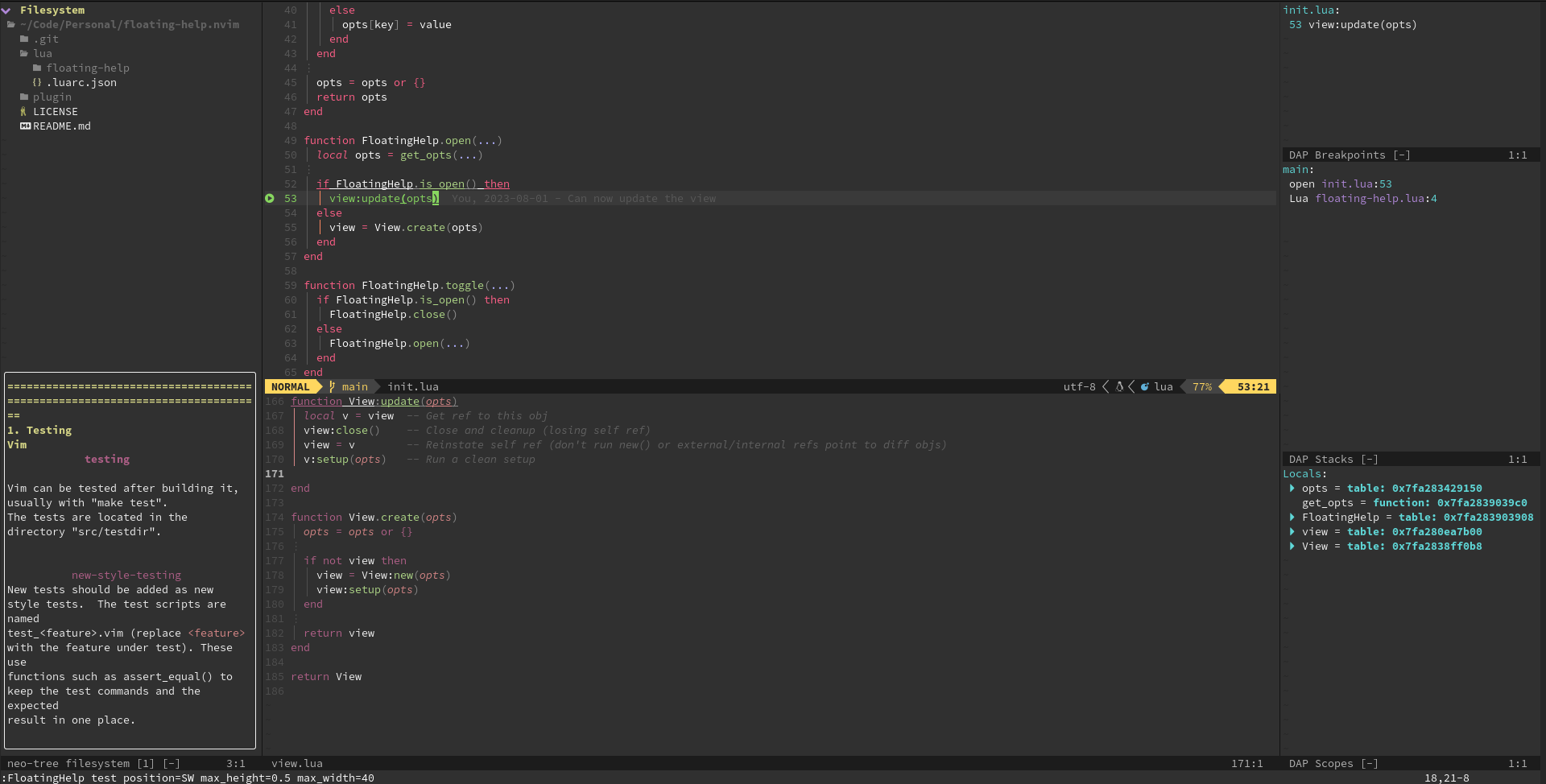1546x784 pixels.
Task: Click the testing help tag
Action: coord(107,460)
